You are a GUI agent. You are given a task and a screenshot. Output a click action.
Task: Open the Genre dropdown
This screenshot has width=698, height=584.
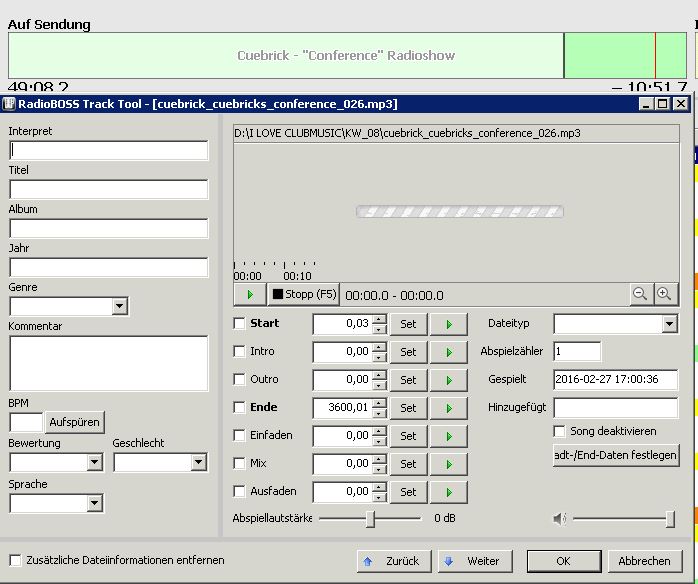point(119,306)
